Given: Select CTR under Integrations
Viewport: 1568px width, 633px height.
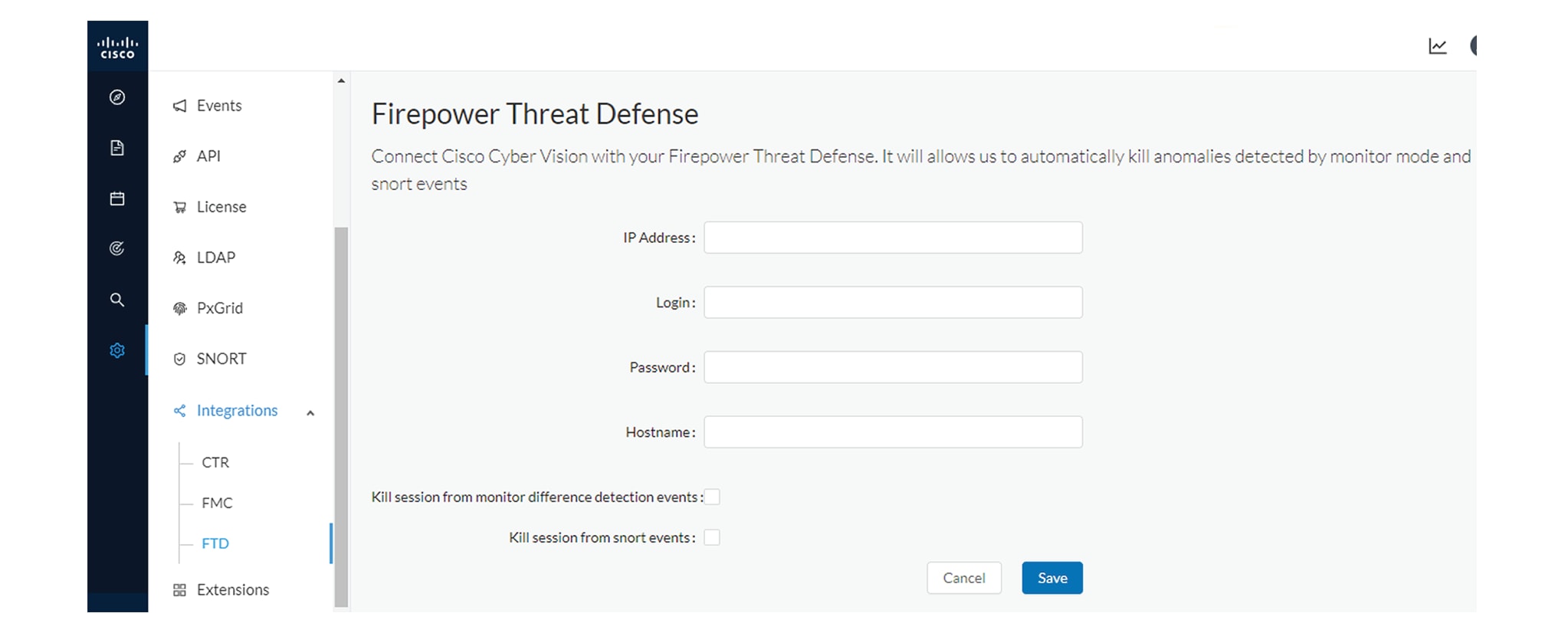Looking at the screenshot, I should pos(215,463).
